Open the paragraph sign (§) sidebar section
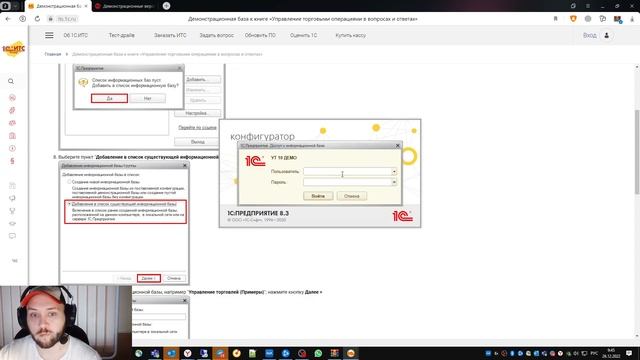Image resolution: width=640 pixels, height=360 pixels. 12,161
